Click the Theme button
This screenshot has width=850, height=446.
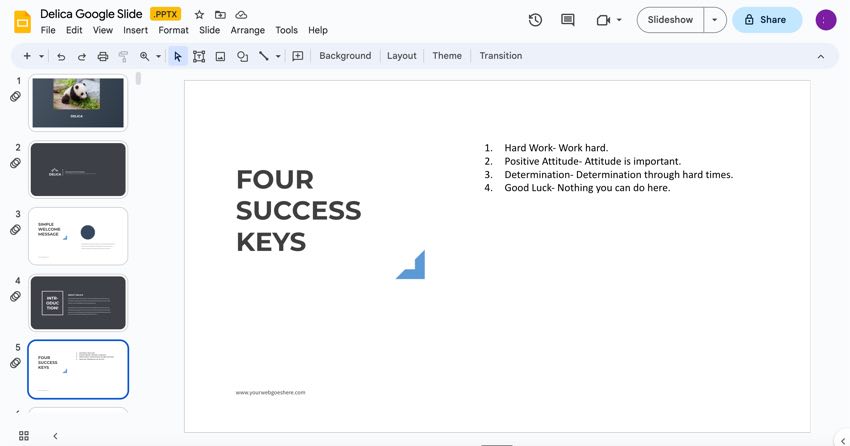coord(447,56)
